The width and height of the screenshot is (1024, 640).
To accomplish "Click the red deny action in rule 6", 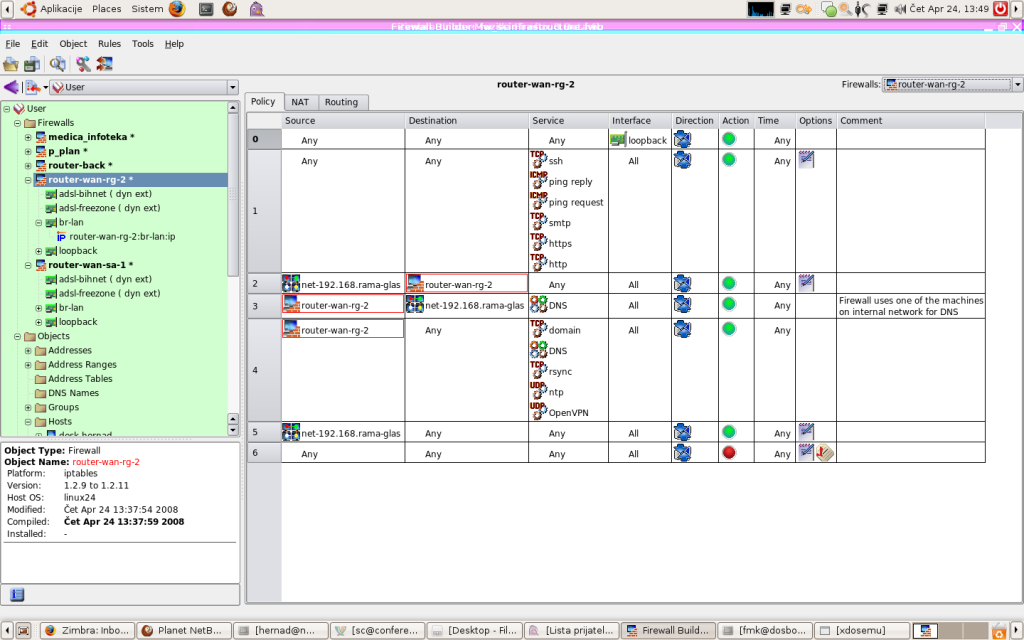I will pos(729,453).
